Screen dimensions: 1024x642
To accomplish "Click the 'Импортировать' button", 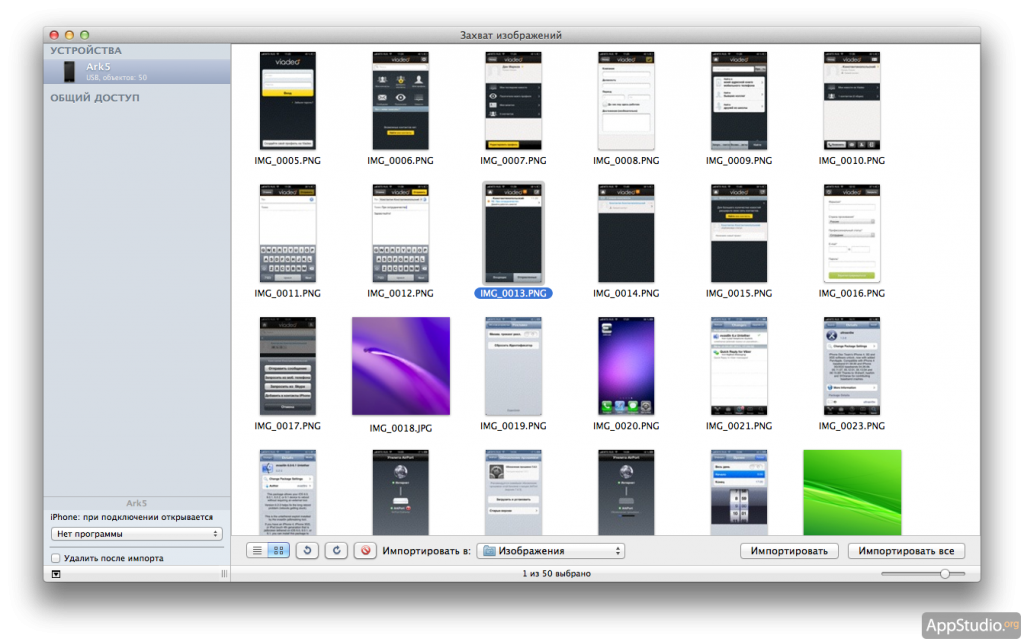I will click(789, 551).
